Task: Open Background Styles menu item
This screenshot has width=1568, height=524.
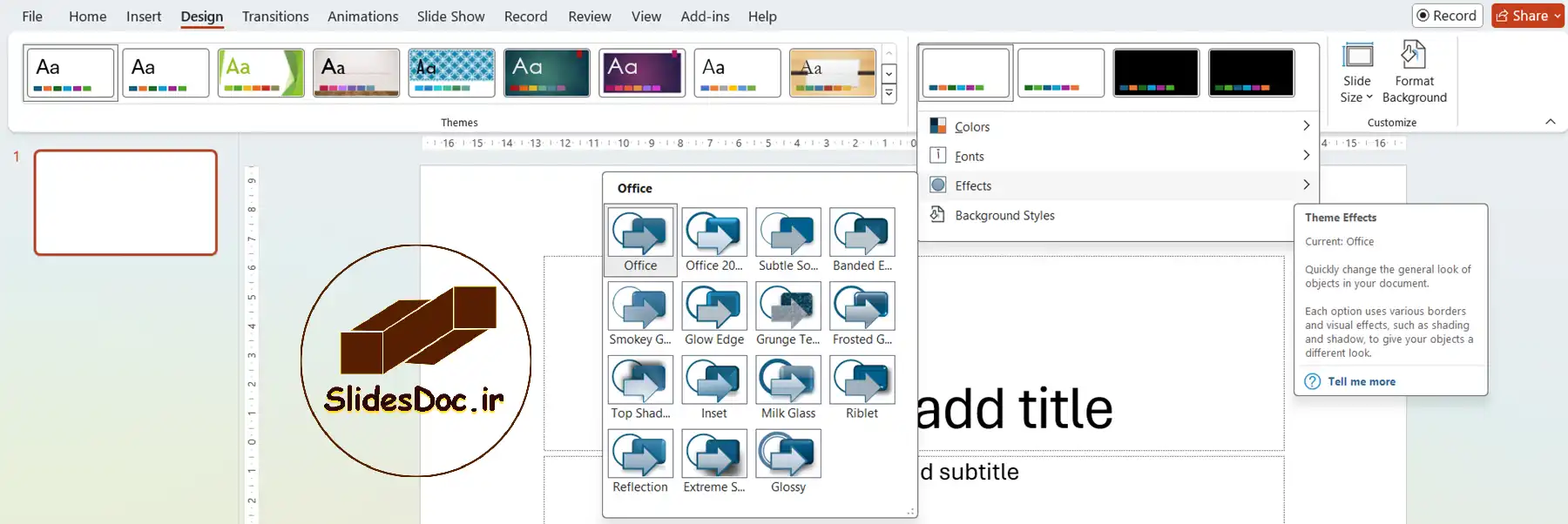Action: (x=1004, y=215)
